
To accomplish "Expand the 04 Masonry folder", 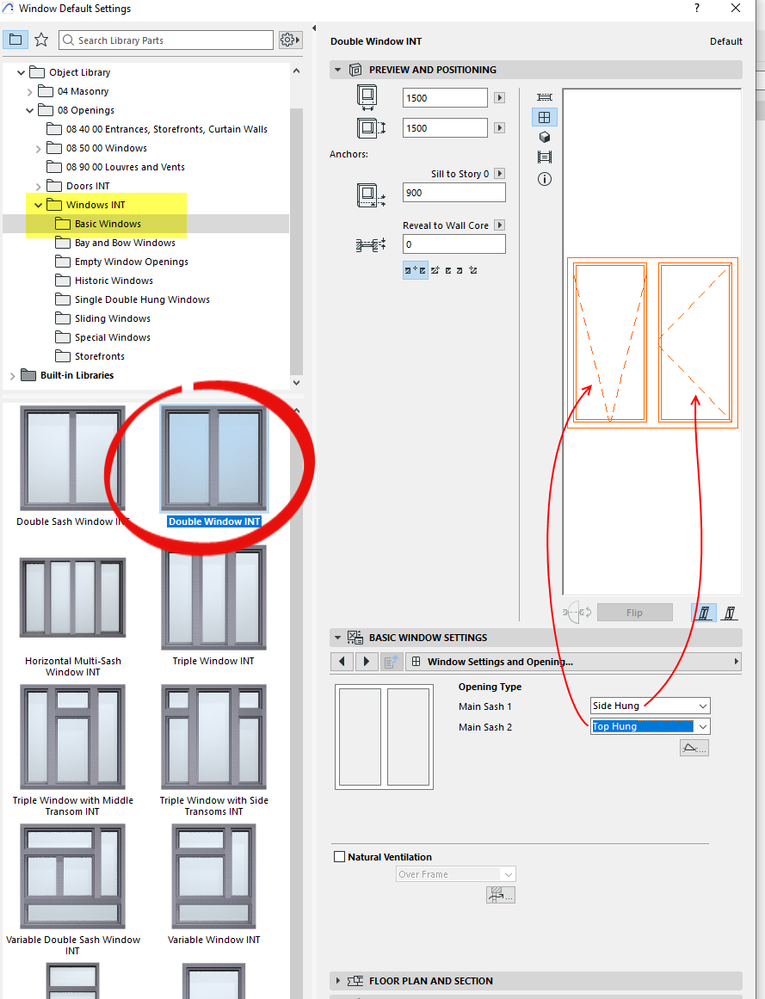I will coord(29,92).
